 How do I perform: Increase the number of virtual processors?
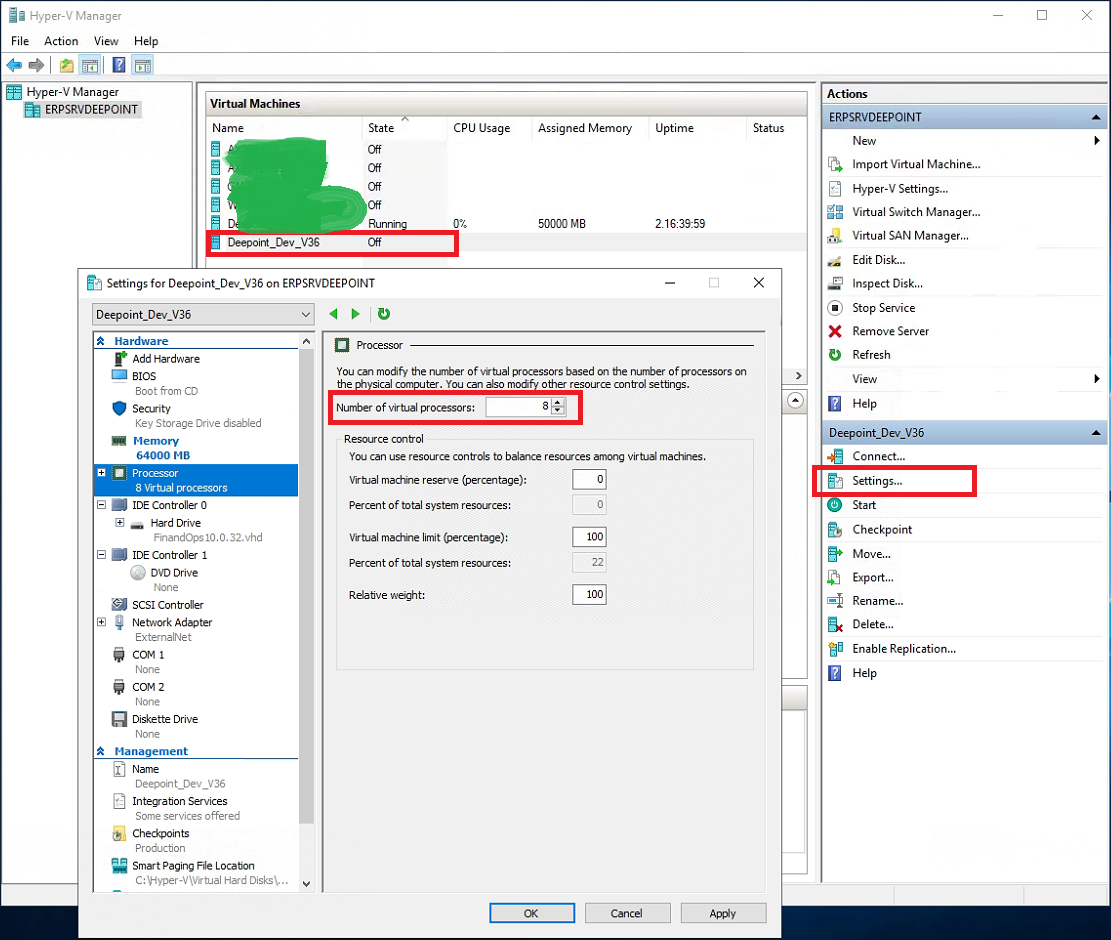[559, 403]
